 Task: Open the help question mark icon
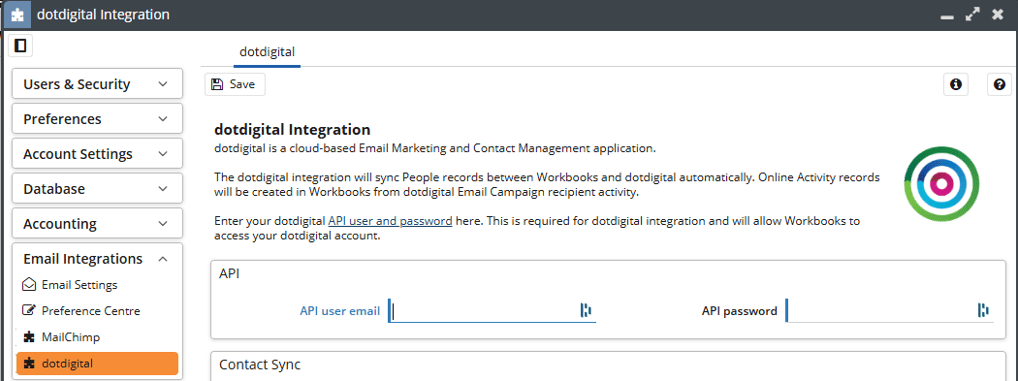point(999,84)
